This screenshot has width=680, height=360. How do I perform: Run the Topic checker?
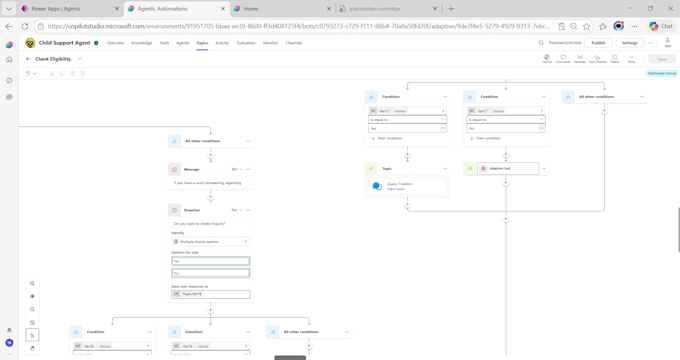click(x=597, y=59)
